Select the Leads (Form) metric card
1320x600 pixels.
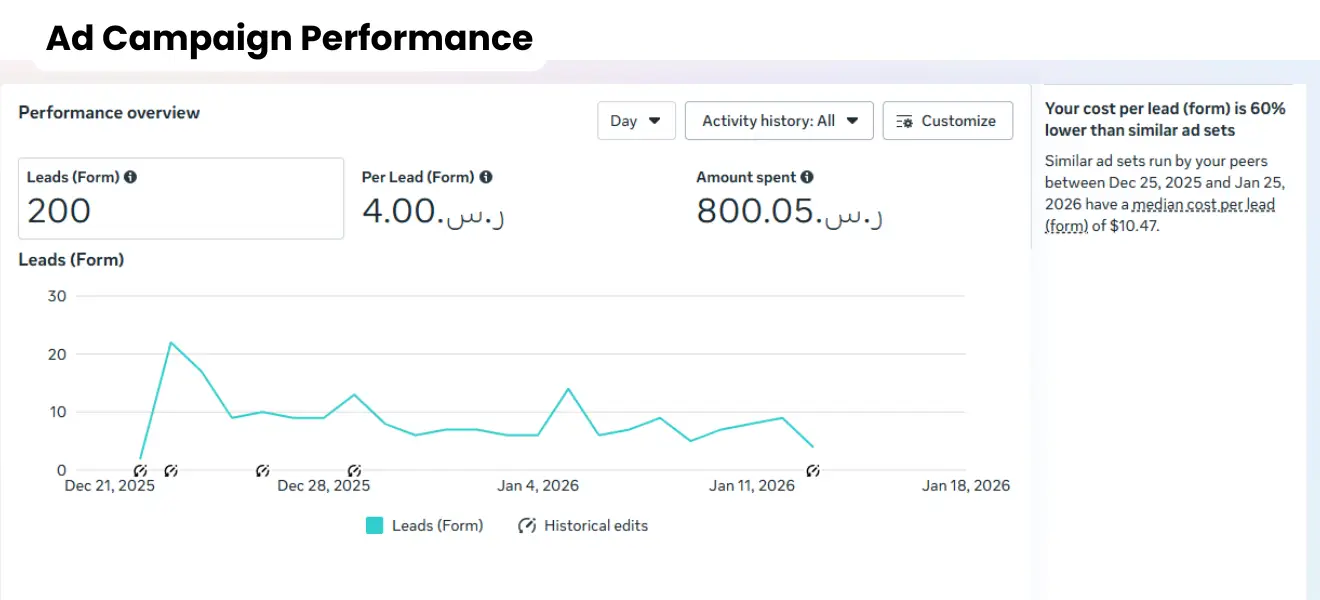click(x=181, y=198)
